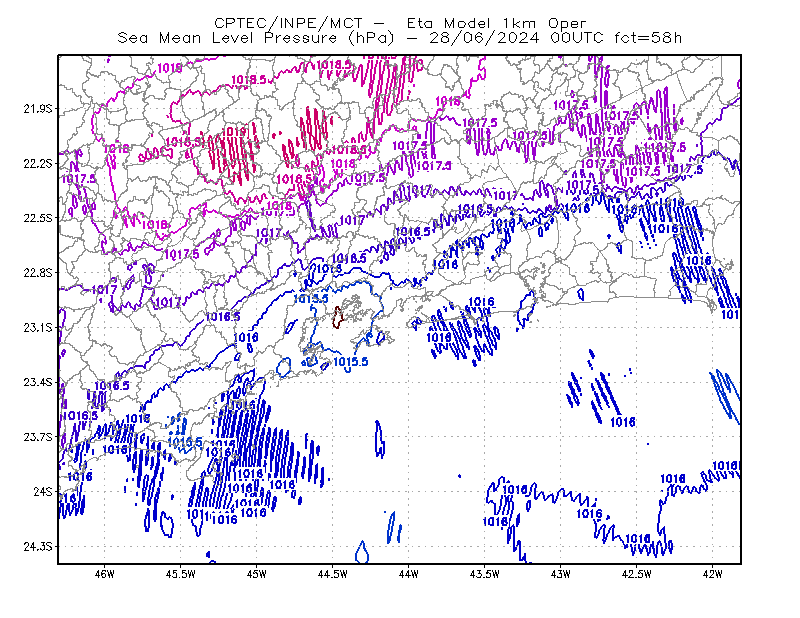Select the 22.2S latitude axis label

tap(38, 163)
